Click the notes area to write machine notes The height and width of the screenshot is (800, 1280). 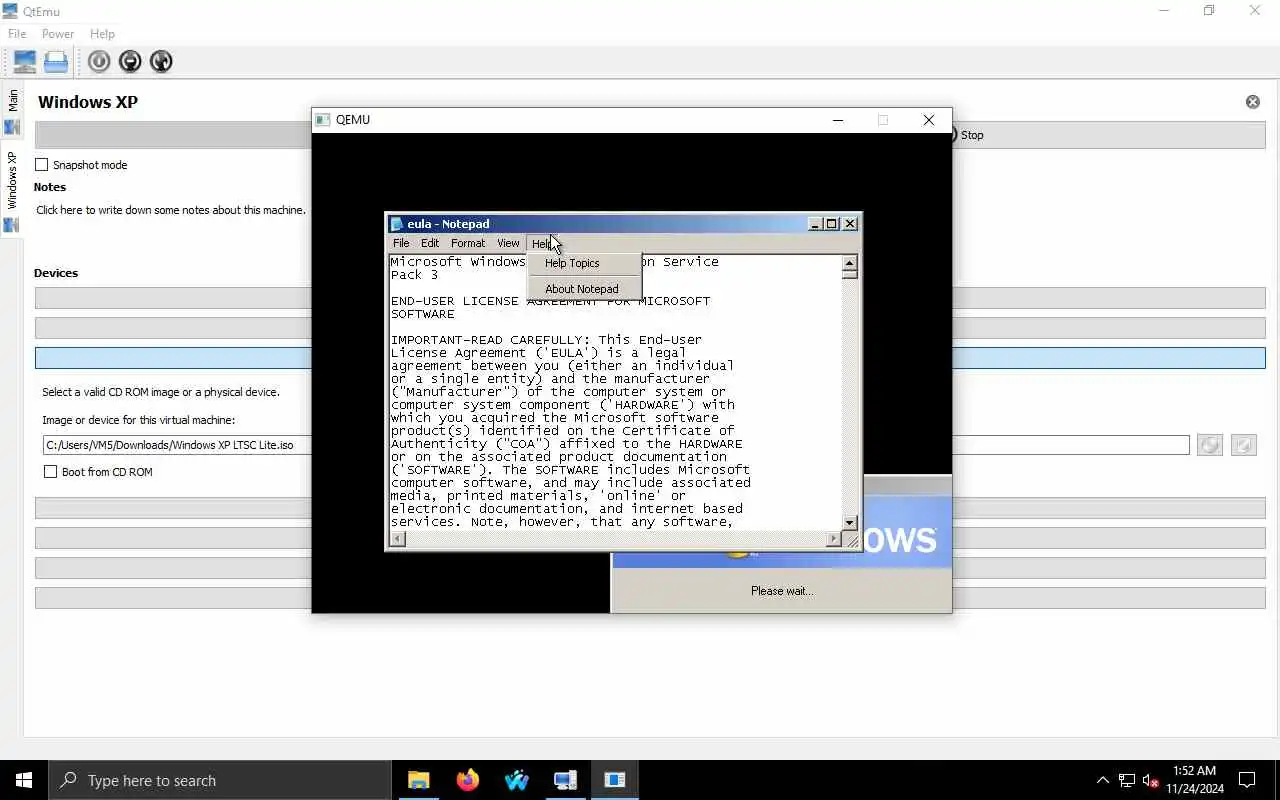[x=171, y=210]
